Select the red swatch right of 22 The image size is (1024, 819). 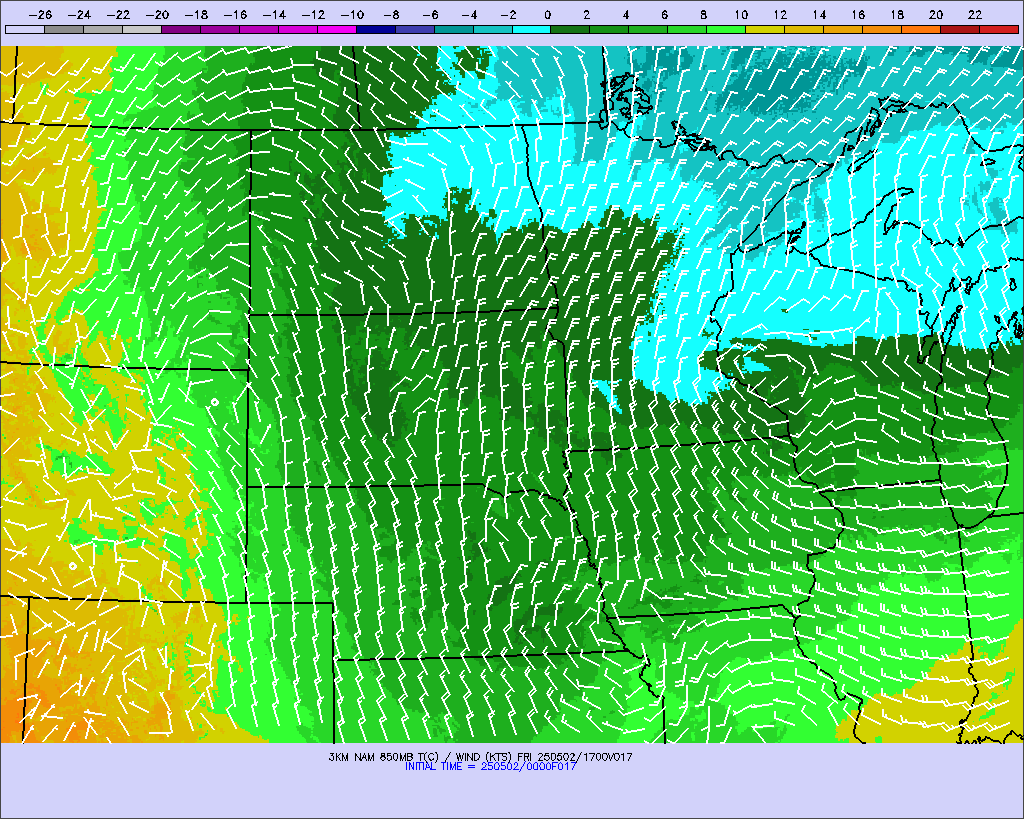tap(999, 29)
